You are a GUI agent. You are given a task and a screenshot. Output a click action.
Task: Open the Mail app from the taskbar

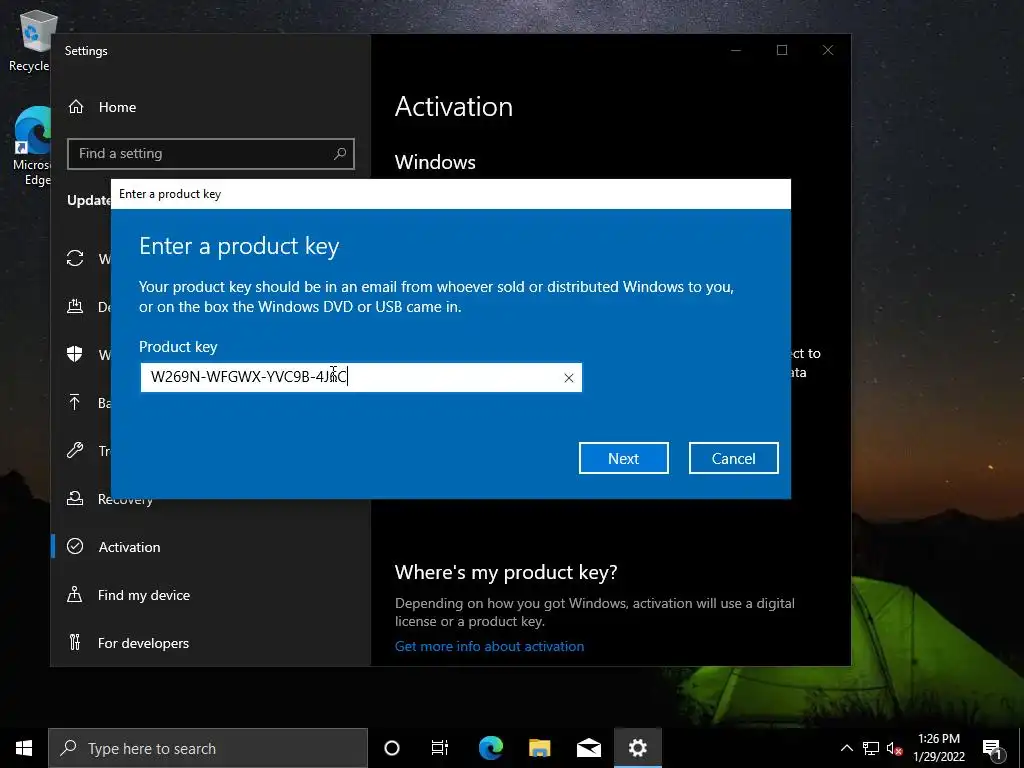pos(588,748)
